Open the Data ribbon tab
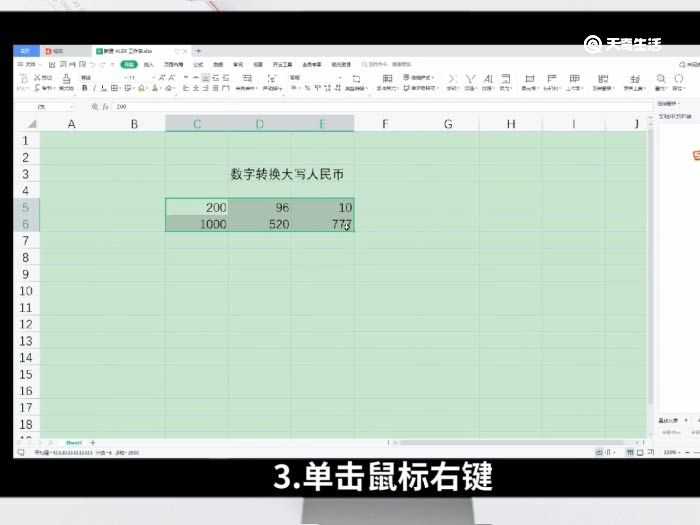Screen dimensions: 700x525 tap(218, 65)
